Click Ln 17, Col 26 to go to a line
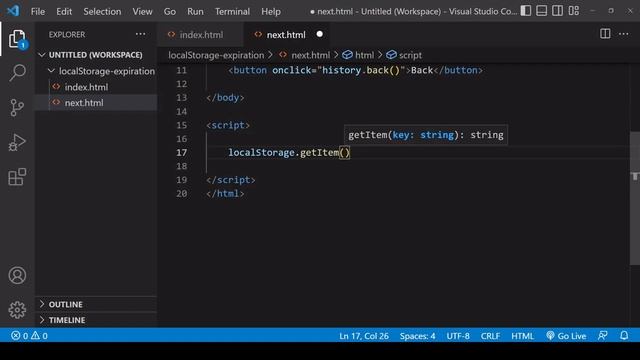Image resolution: width=640 pixels, height=360 pixels. [x=364, y=336]
